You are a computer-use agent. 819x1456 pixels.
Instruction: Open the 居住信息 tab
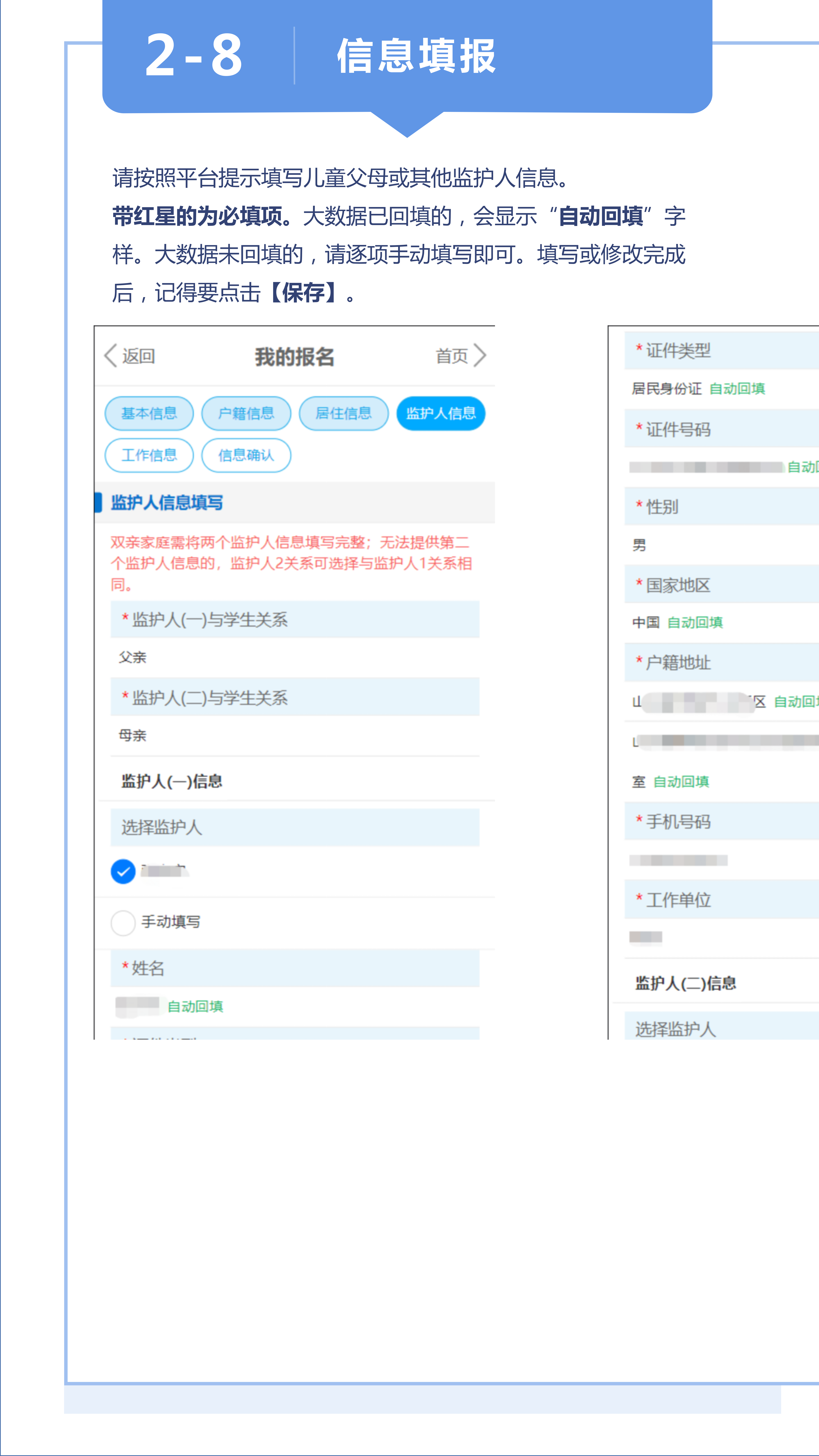click(x=344, y=413)
